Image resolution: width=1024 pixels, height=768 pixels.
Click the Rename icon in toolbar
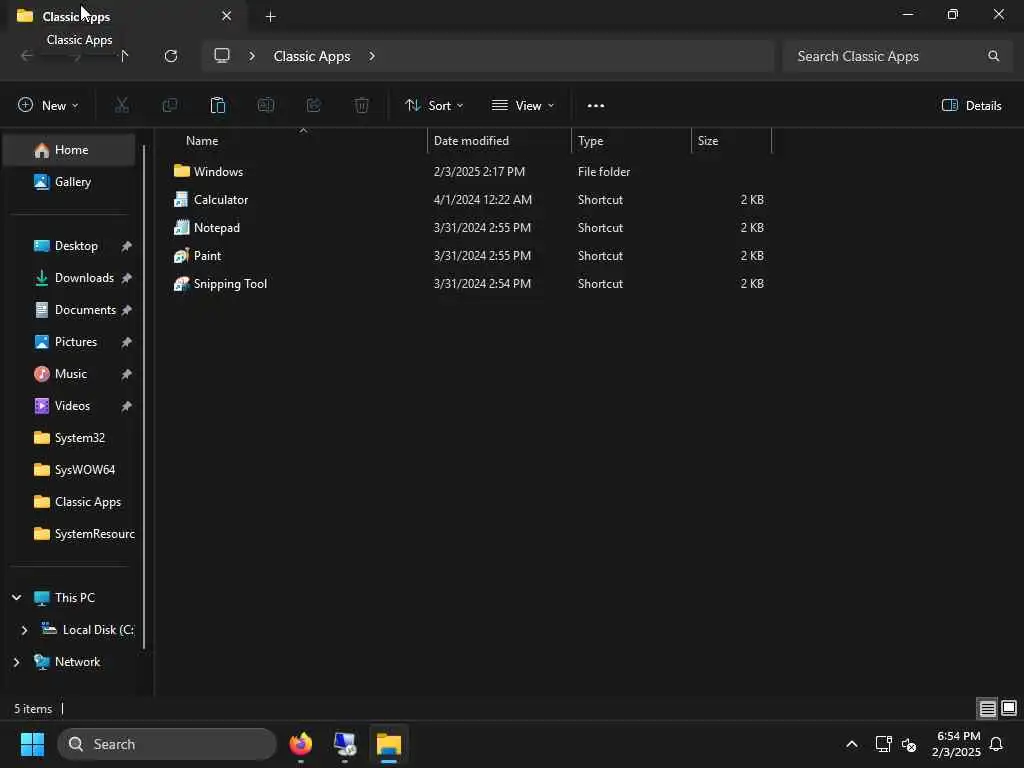(x=266, y=105)
